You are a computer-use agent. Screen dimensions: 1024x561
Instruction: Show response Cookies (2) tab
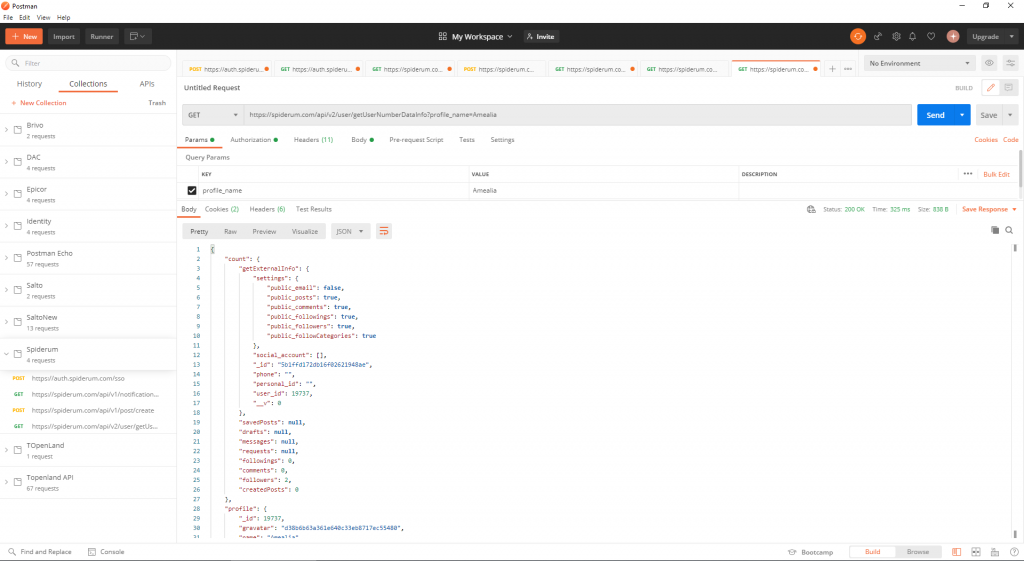[x=221, y=209]
